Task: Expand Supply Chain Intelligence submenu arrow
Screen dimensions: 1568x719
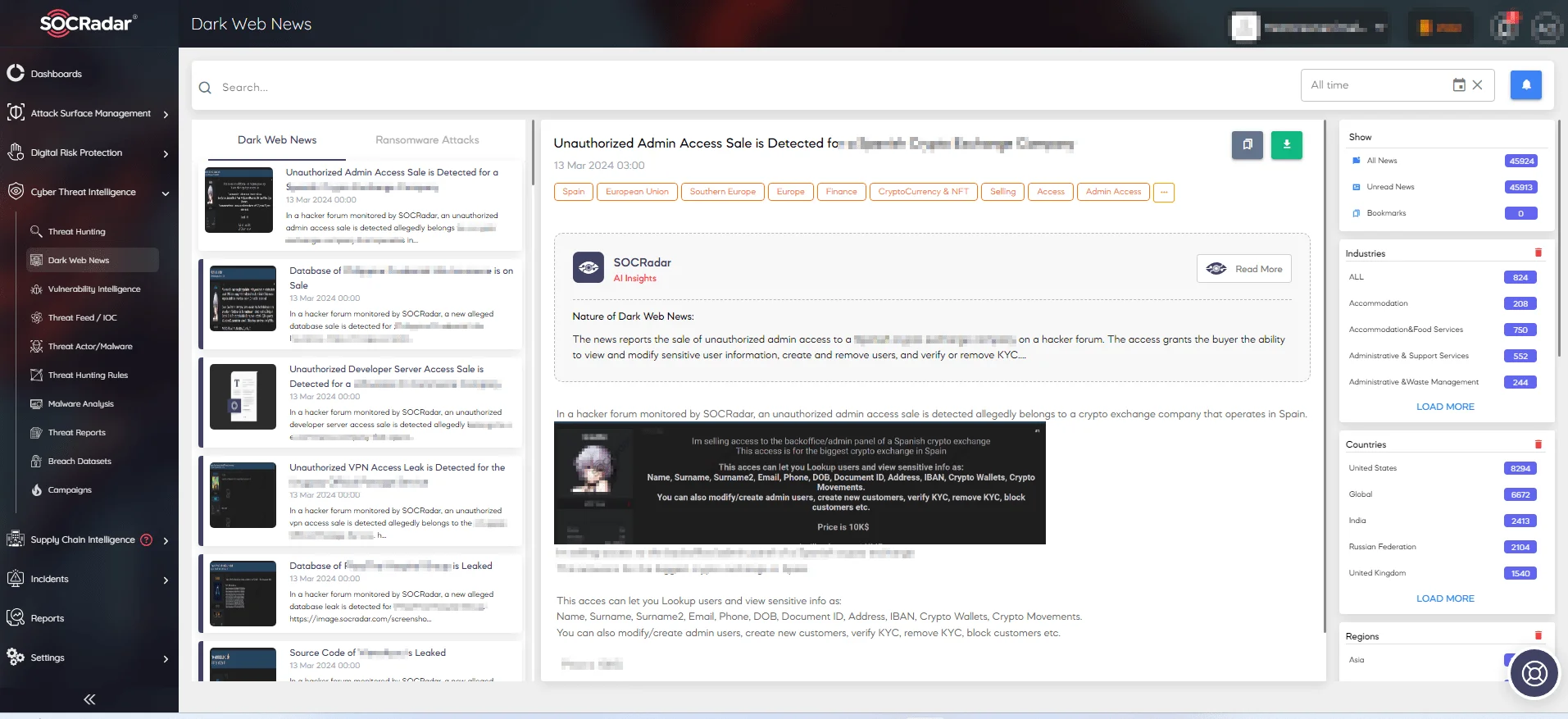Action: [166, 540]
